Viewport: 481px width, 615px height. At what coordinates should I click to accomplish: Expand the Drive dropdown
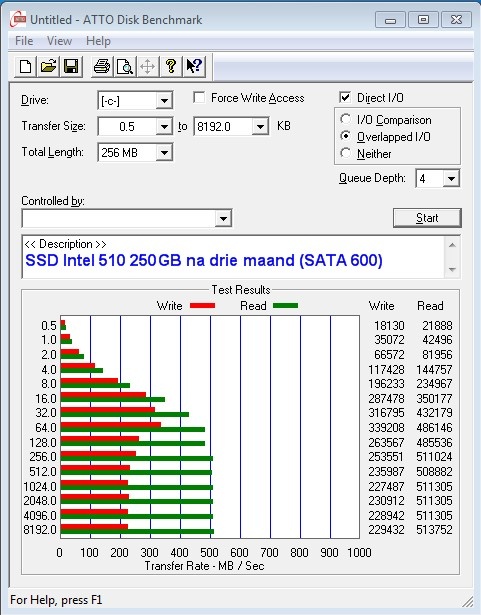[164, 101]
